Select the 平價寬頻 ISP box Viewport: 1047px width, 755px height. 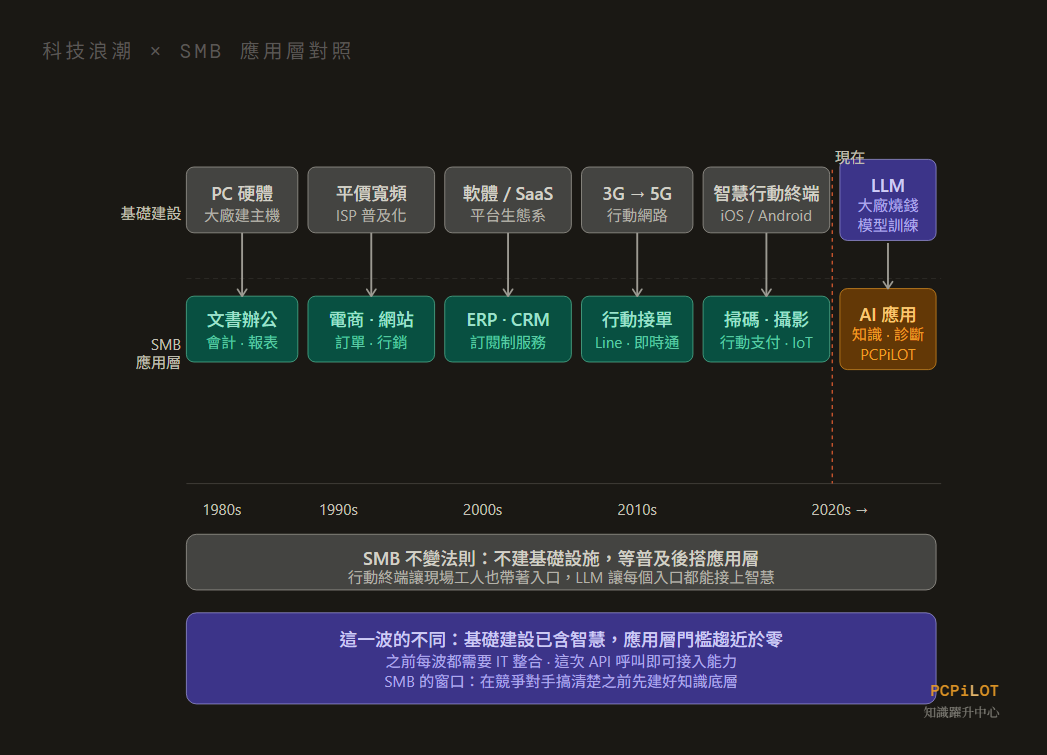[x=371, y=200]
